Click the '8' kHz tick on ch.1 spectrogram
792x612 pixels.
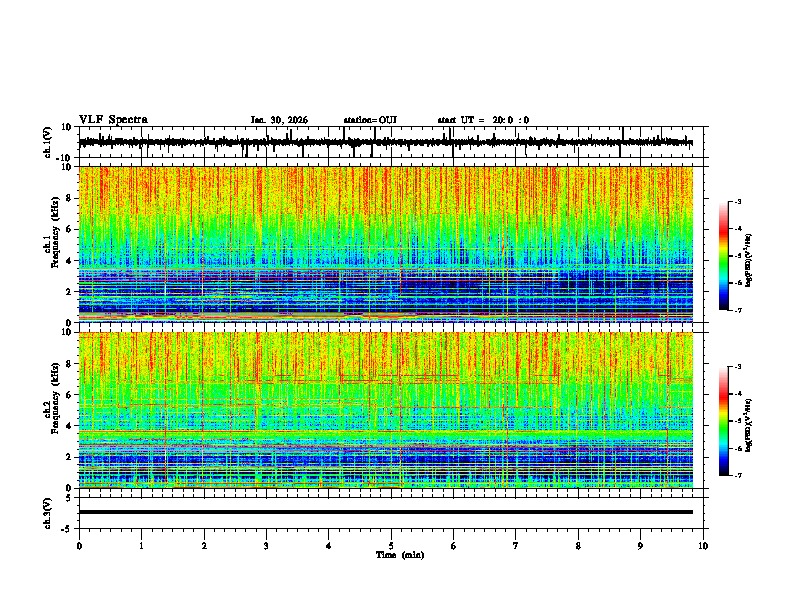[x=69, y=198]
